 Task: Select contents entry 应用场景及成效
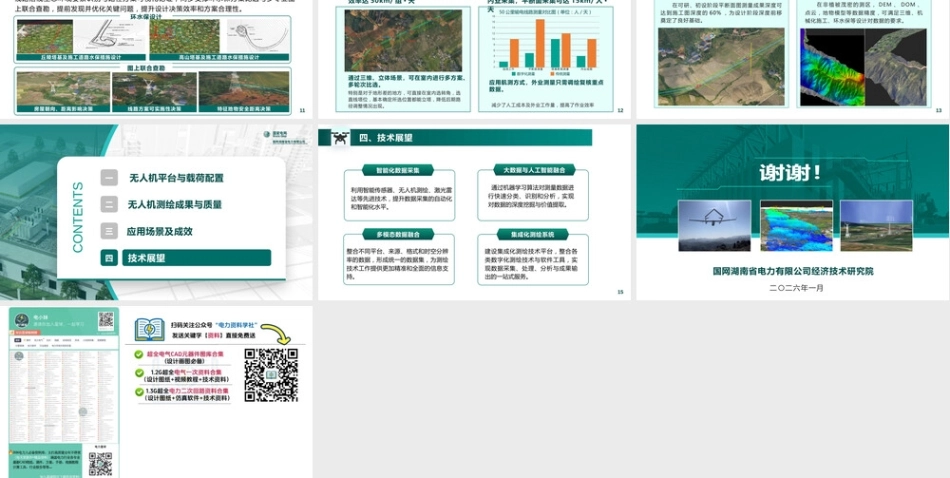pyautogui.click(x=159, y=231)
